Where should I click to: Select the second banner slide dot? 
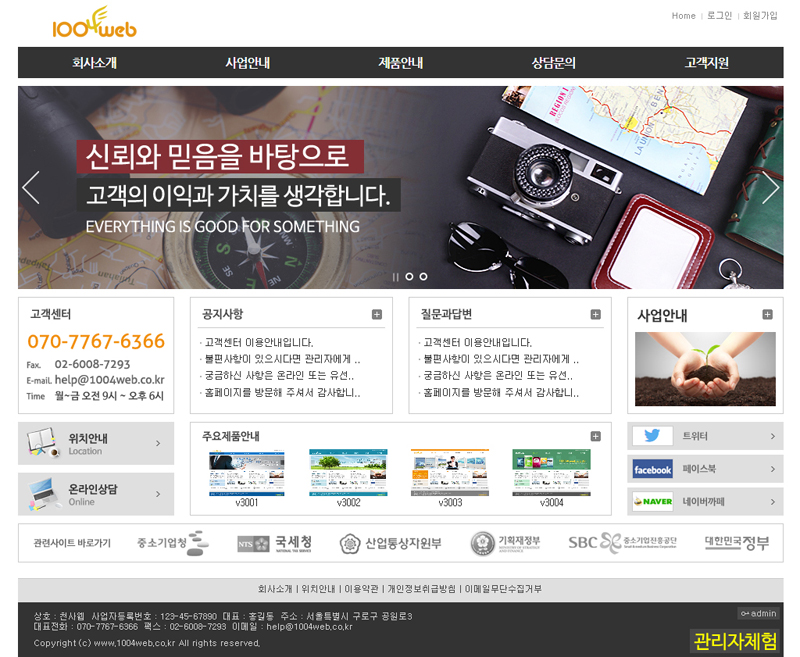409,277
